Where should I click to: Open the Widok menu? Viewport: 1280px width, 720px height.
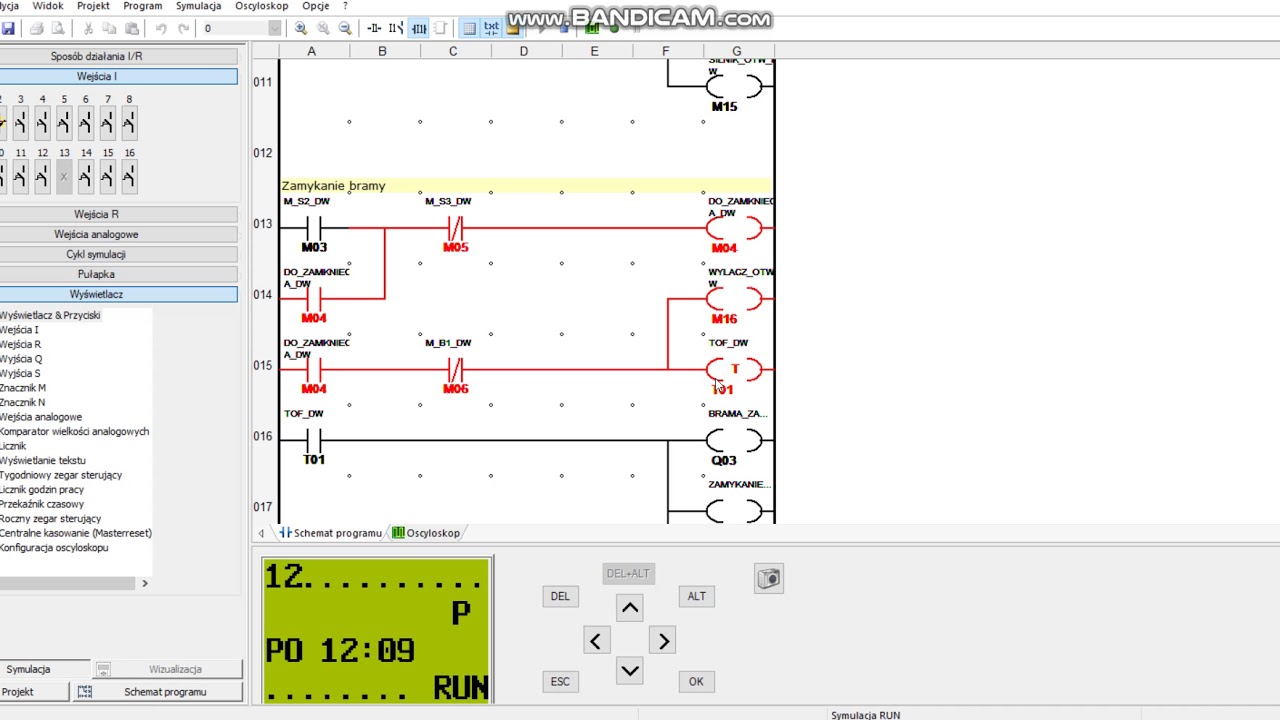pyautogui.click(x=48, y=6)
